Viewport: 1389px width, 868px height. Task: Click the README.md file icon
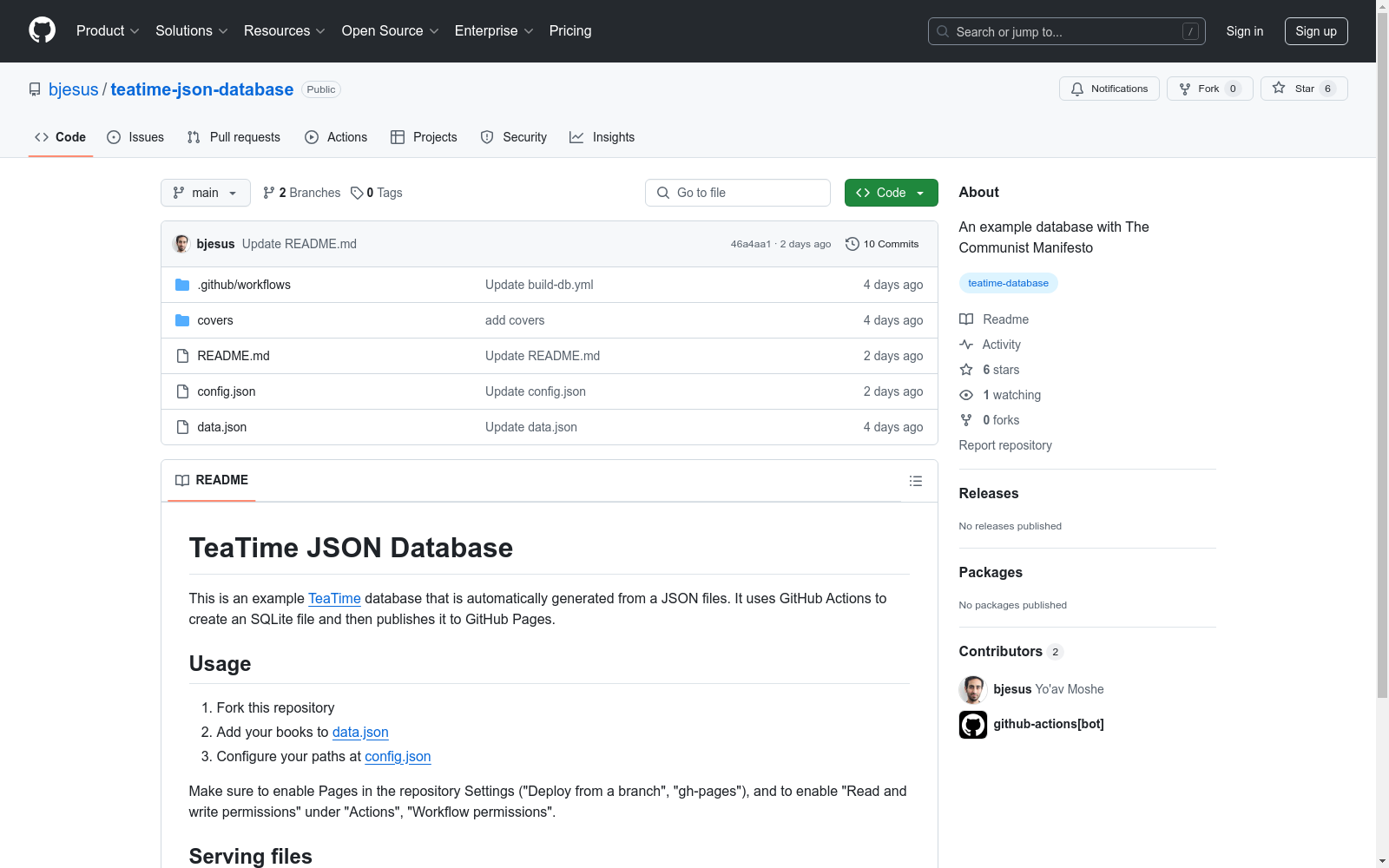click(182, 356)
